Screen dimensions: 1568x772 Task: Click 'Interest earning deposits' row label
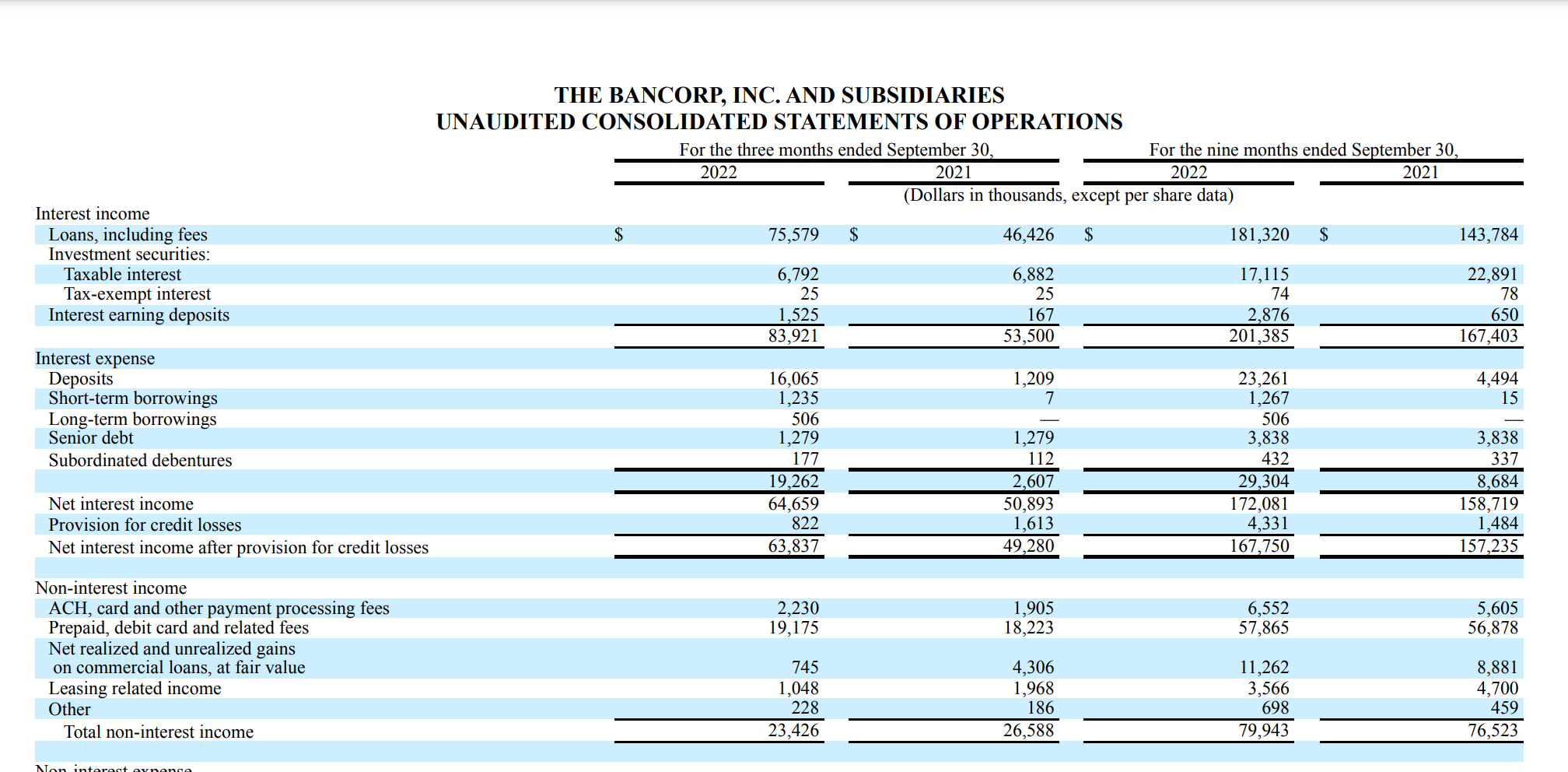pyautogui.click(x=138, y=314)
